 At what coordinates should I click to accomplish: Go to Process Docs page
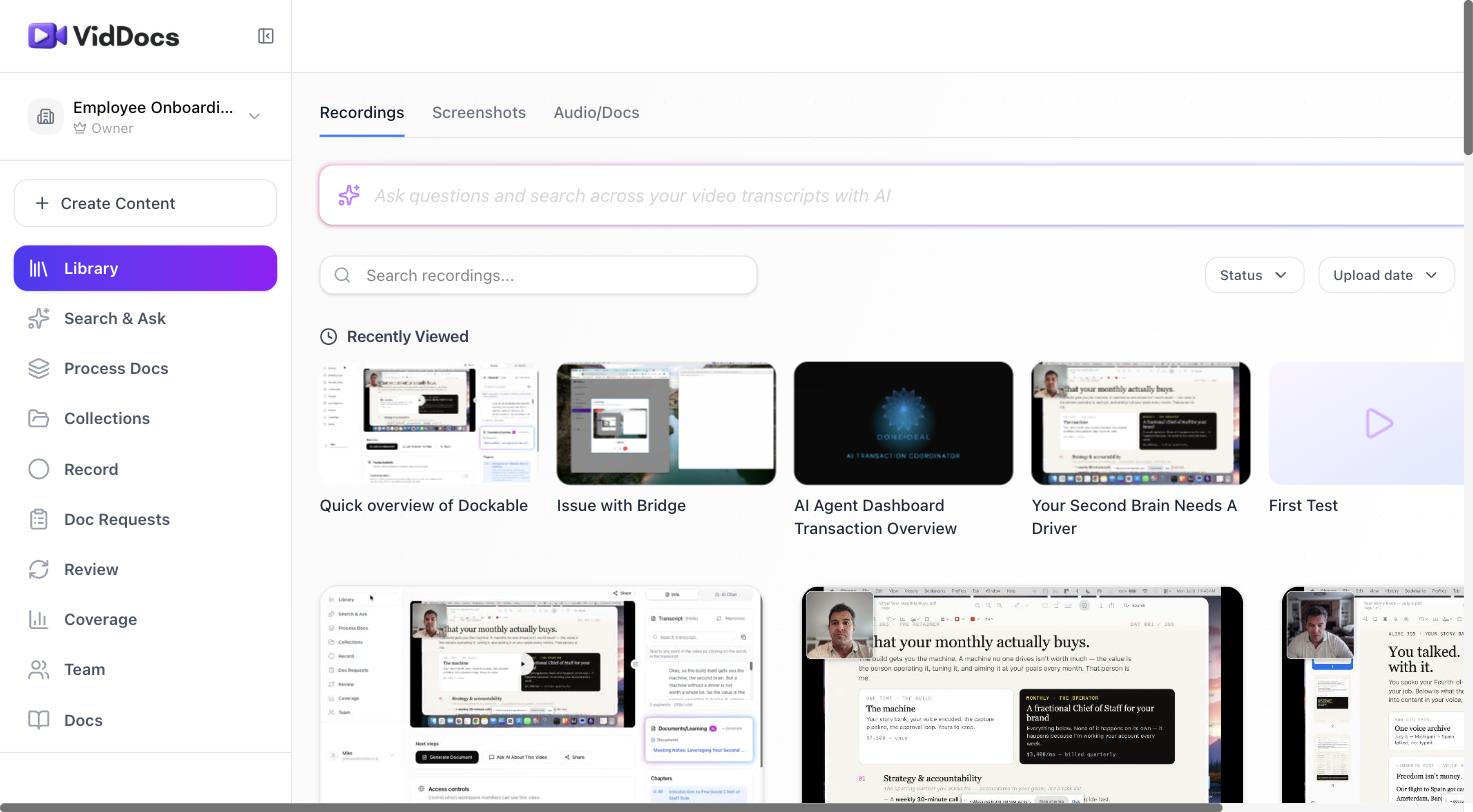click(145, 368)
